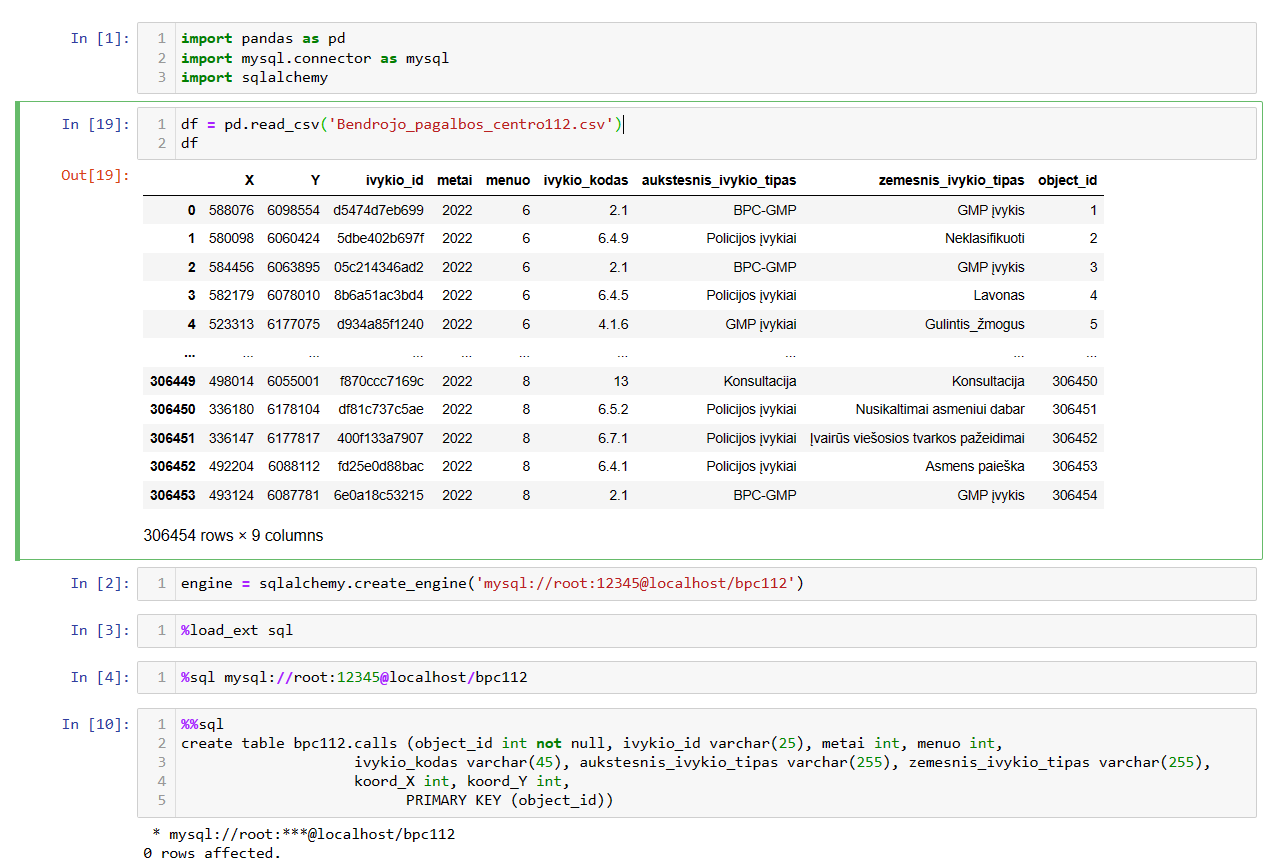
Task: Select the df81c737c5ae cell
Action: [x=381, y=409]
